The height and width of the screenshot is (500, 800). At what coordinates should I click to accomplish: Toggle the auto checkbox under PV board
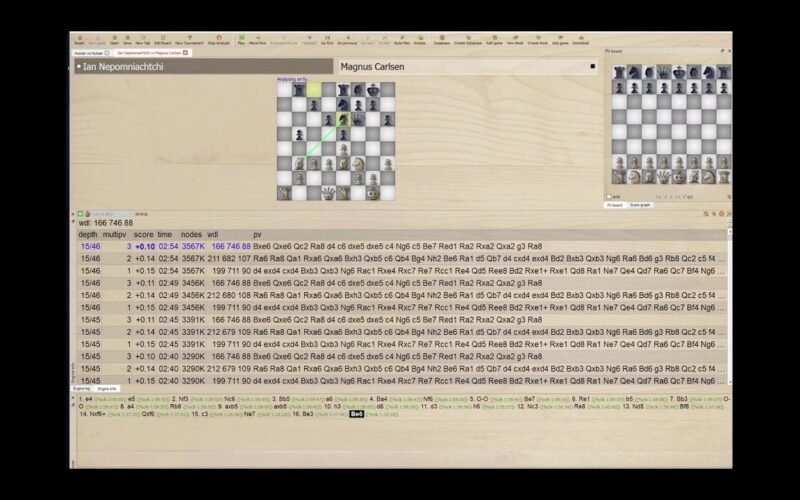tap(609, 196)
